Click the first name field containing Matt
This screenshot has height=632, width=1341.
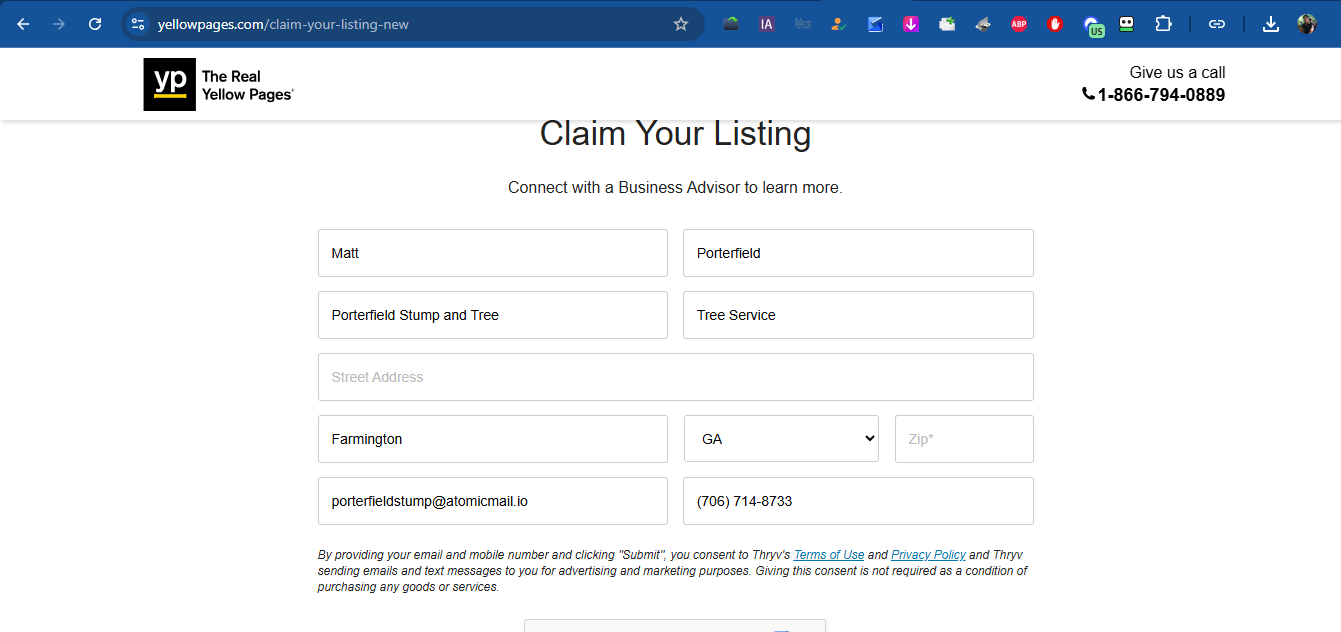click(493, 253)
